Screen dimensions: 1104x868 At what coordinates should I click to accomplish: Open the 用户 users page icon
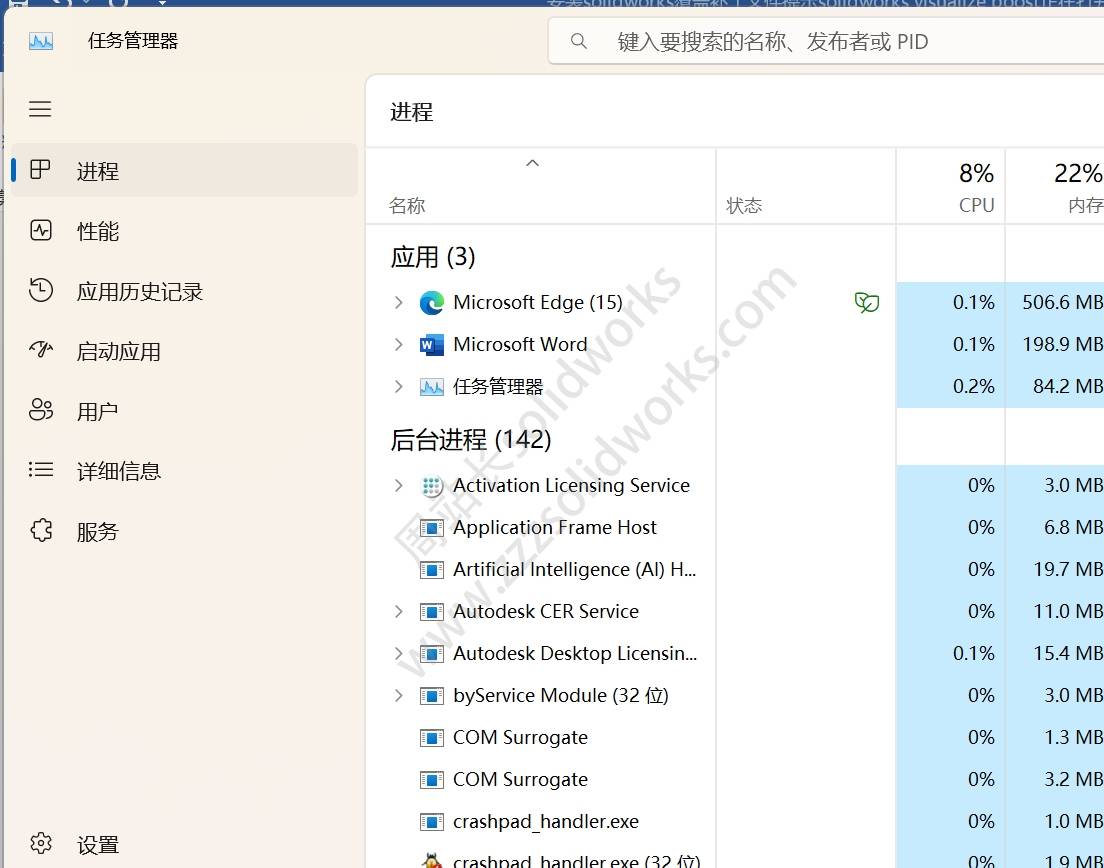[x=41, y=411]
